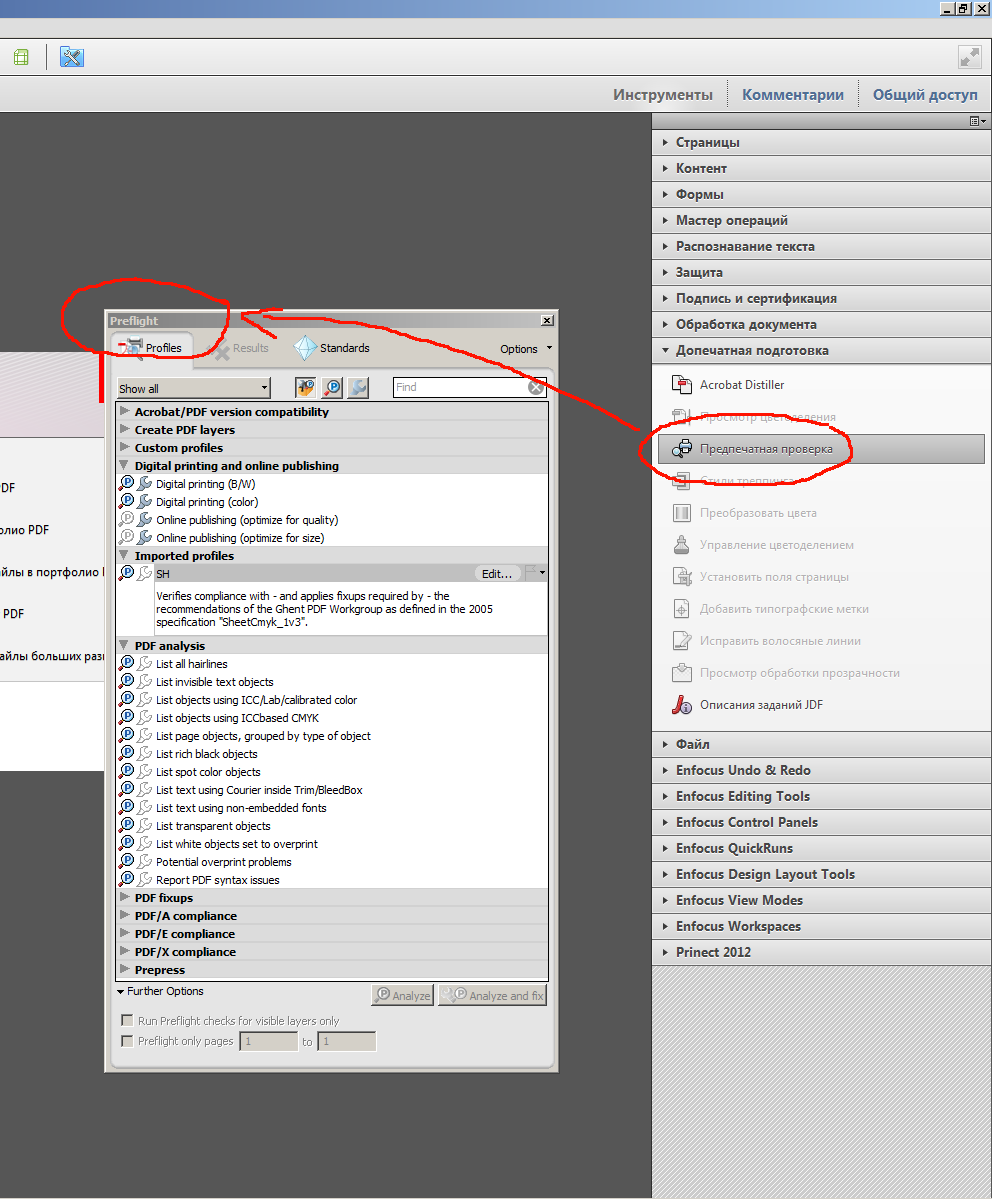Expand the PDF fixups group
The image size is (992, 1200).
coord(125,898)
